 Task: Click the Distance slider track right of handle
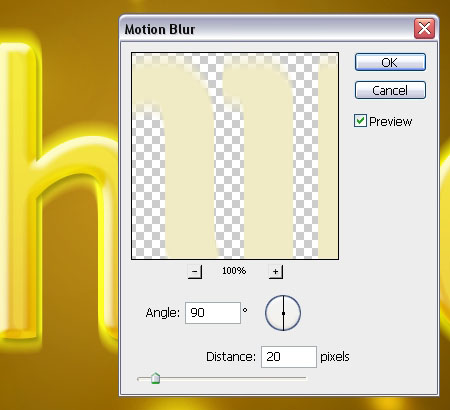coord(233,378)
